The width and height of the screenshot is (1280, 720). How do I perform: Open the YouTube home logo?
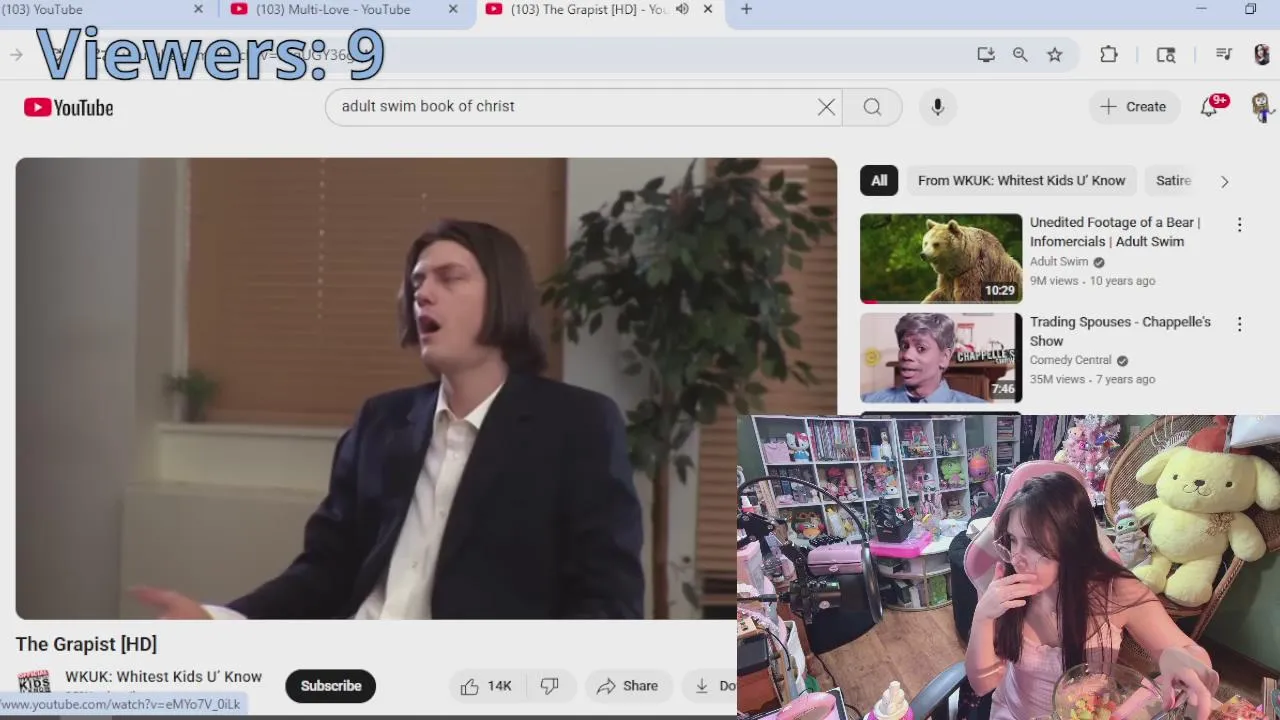tap(68, 107)
